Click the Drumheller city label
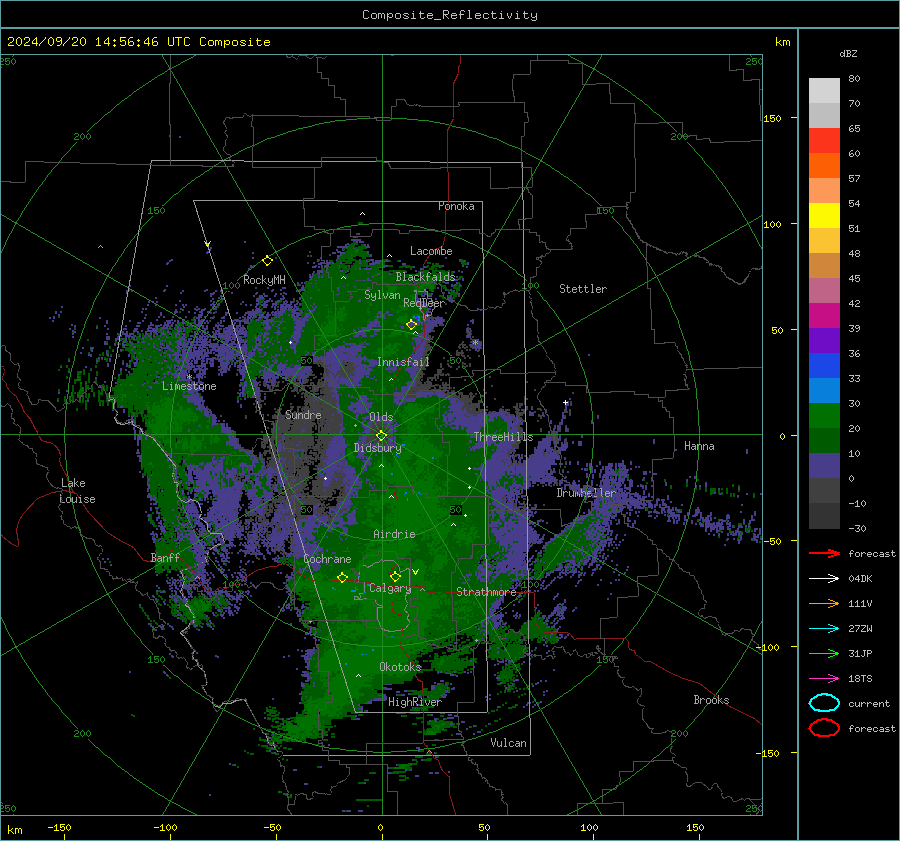Image resolution: width=900 pixels, height=841 pixels. click(x=586, y=493)
